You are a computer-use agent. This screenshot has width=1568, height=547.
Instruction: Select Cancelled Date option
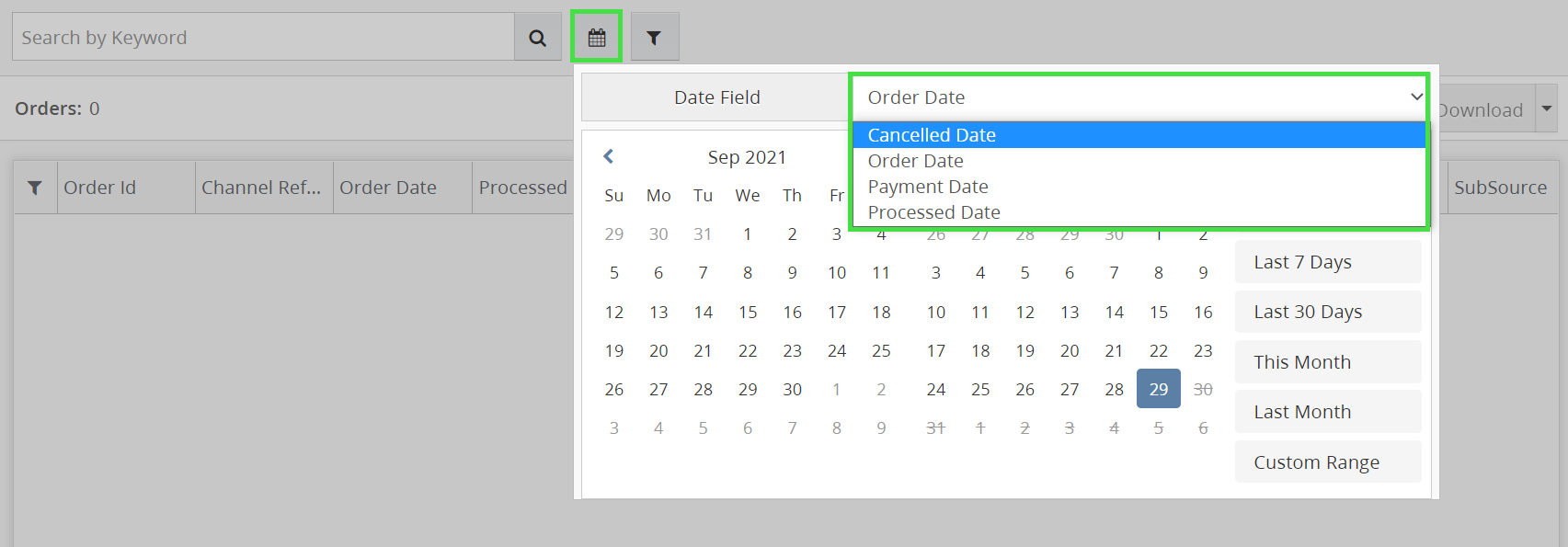tap(932, 135)
